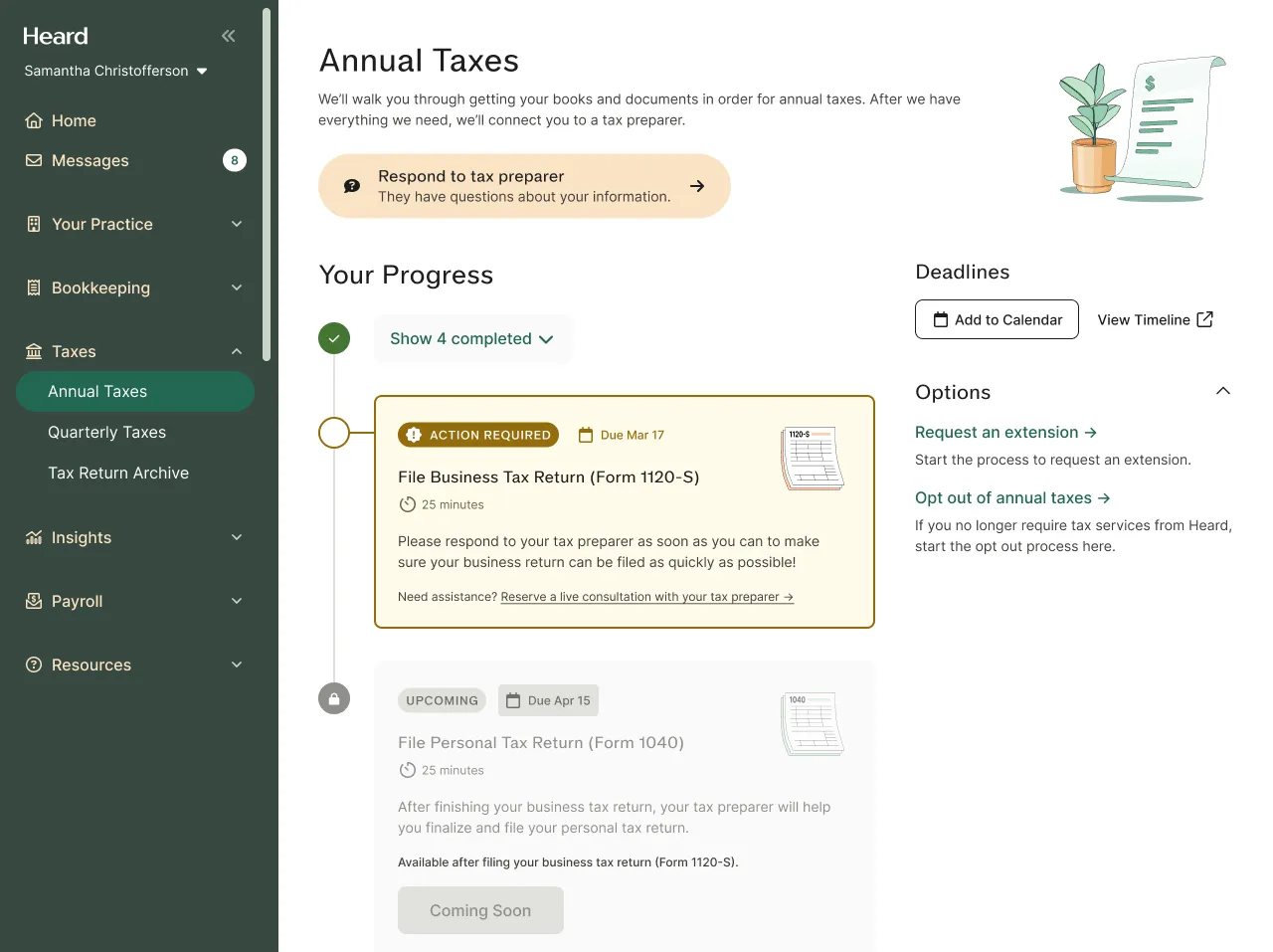Open Respond to tax preparer banner
The height and width of the screenshot is (952, 1273).
click(x=524, y=186)
